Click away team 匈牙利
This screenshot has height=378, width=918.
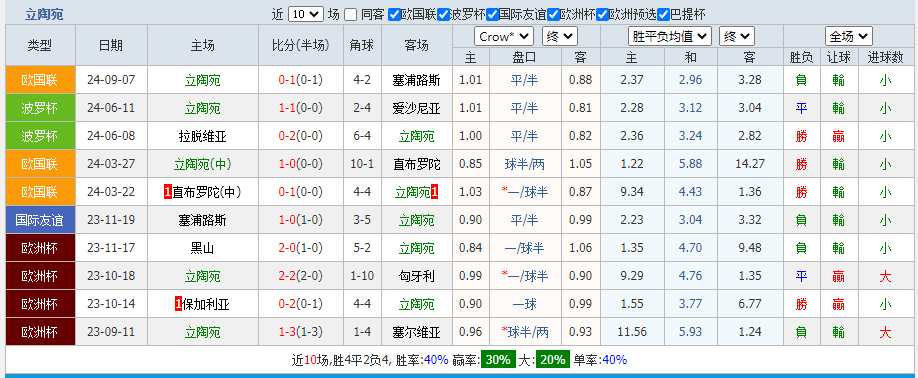coord(416,276)
